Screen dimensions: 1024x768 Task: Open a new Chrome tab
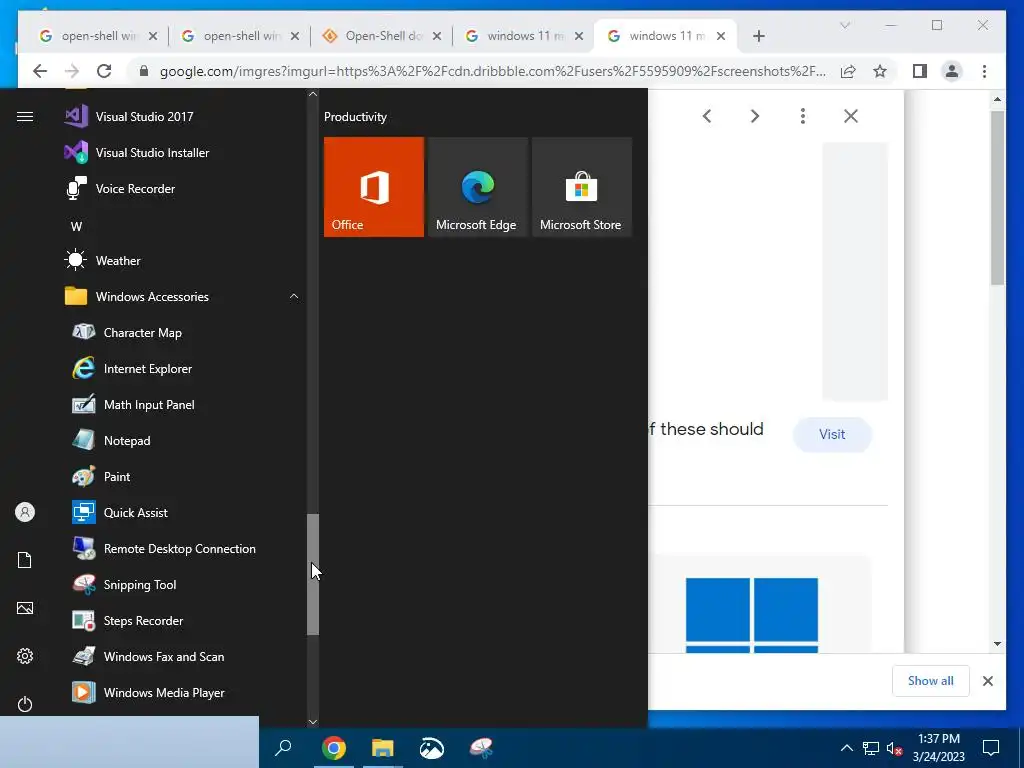[758, 36]
